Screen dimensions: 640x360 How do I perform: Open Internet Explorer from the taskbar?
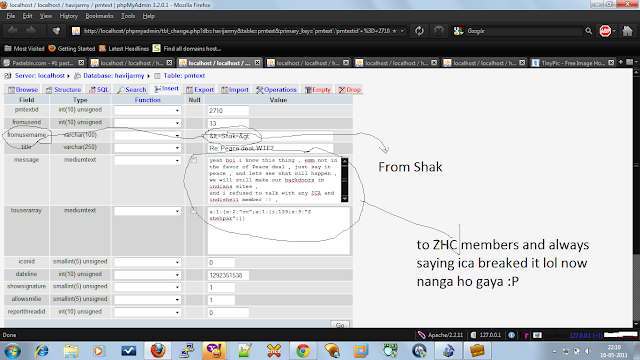pyautogui.click(x=42, y=351)
